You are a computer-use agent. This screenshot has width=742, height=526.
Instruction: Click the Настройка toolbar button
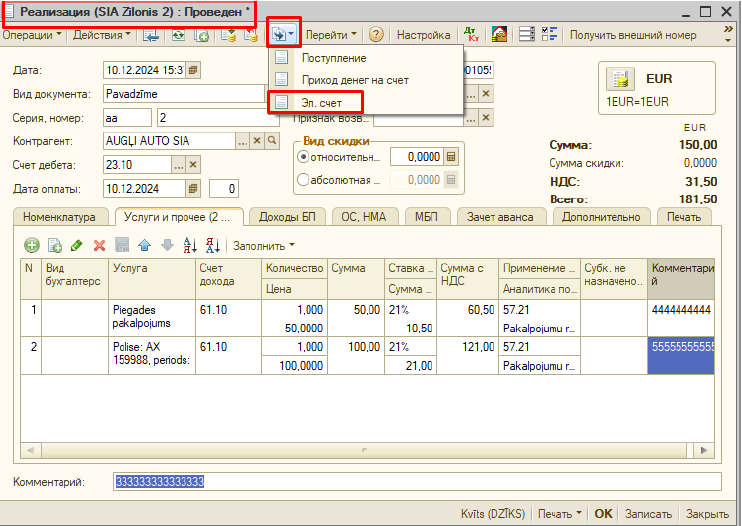(424, 35)
